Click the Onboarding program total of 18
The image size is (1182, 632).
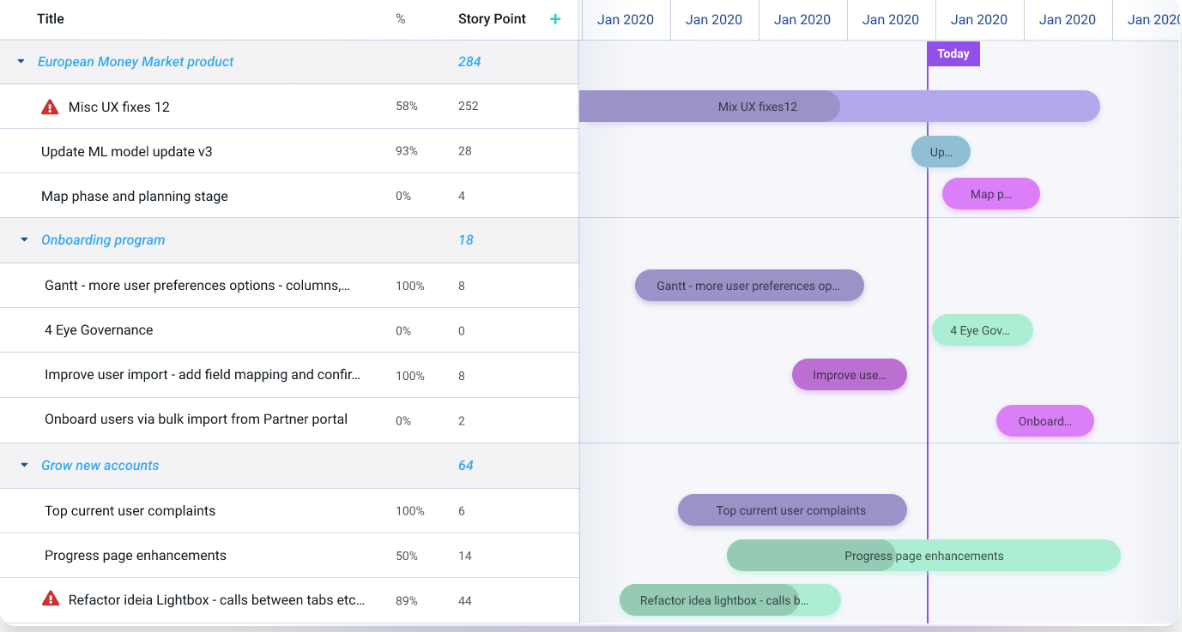point(466,240)
